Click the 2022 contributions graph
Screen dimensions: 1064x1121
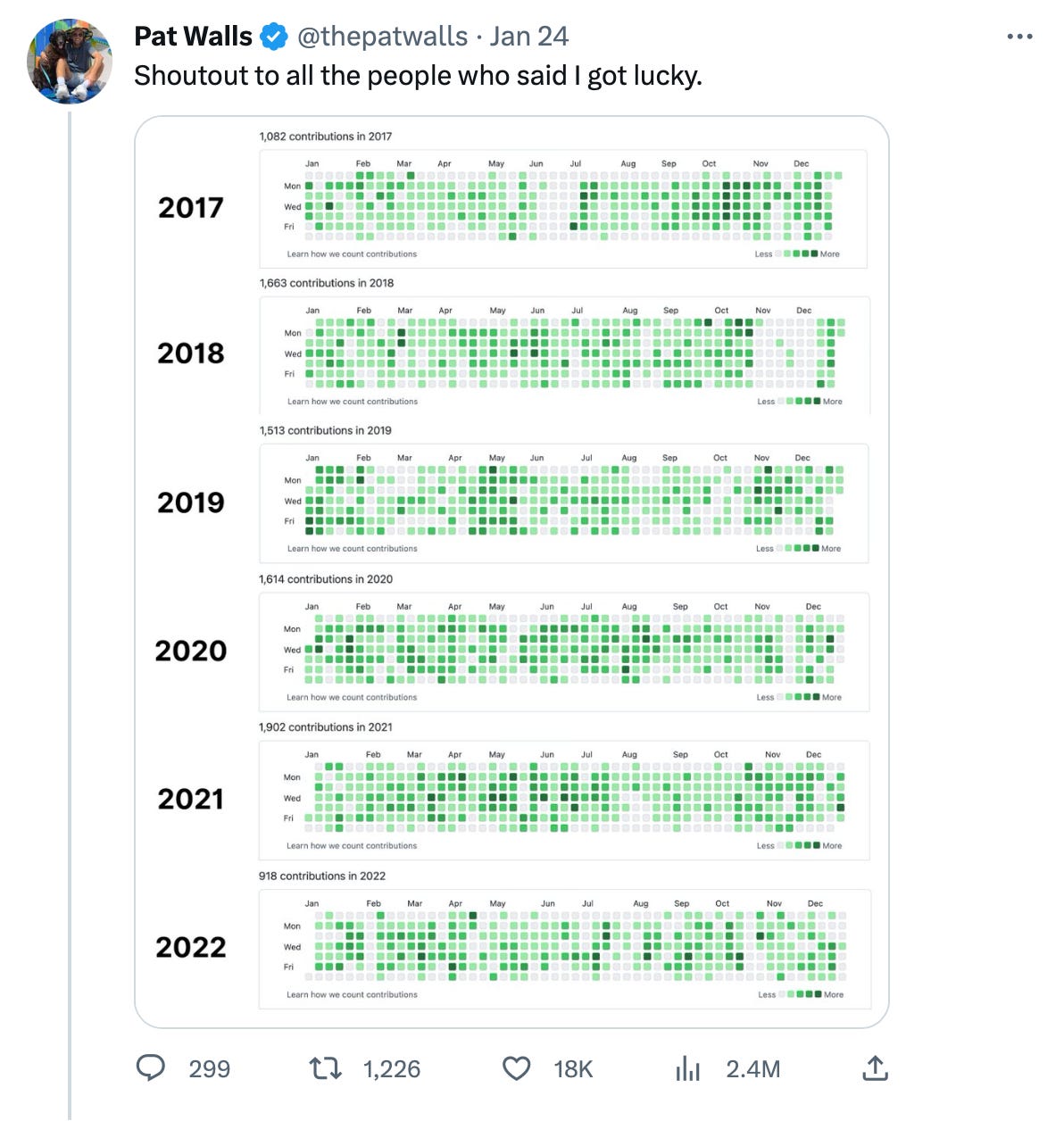pos(564,949)
